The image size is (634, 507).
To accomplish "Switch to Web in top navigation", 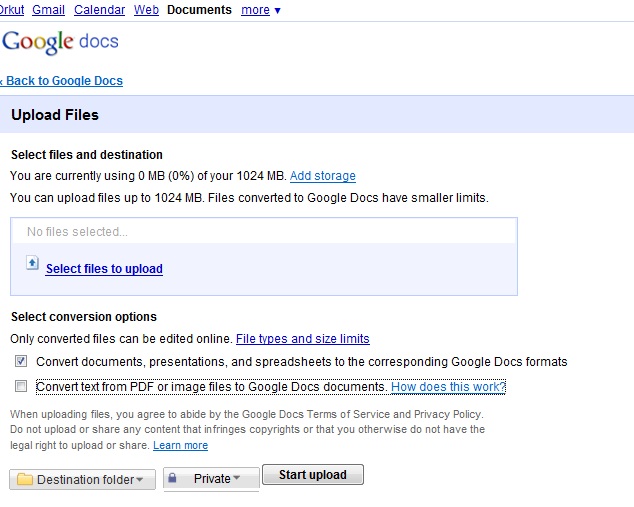I will pyautogui.click(x=146, y=10).
